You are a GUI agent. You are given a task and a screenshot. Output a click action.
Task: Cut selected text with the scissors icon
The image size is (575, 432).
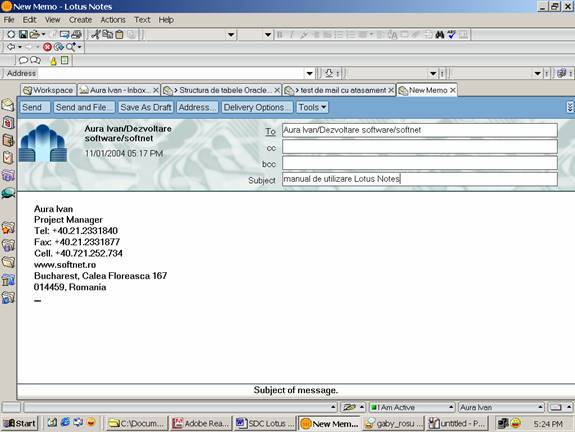click(96, 34)
